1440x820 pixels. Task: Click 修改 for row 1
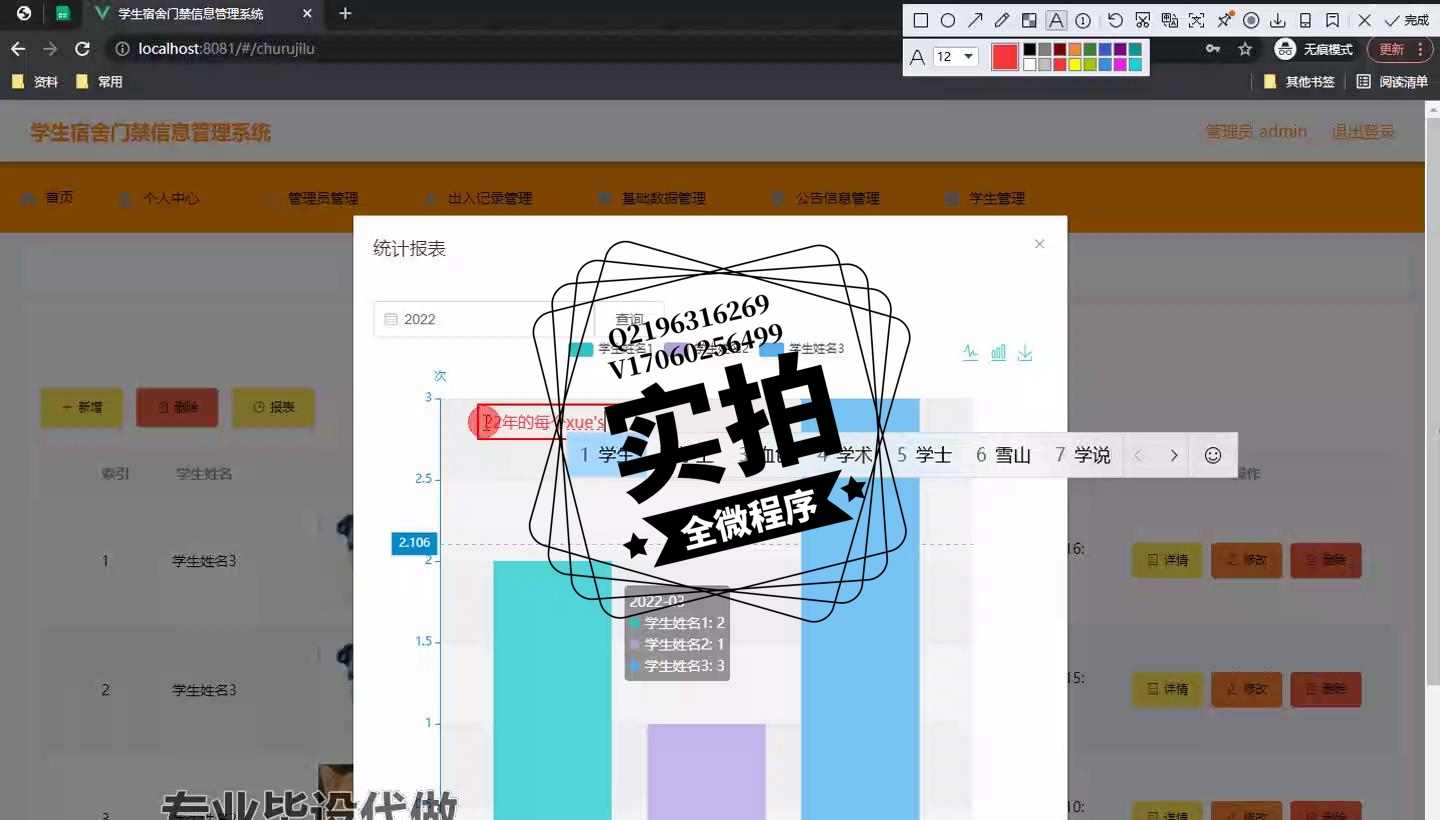point(1246,560)
